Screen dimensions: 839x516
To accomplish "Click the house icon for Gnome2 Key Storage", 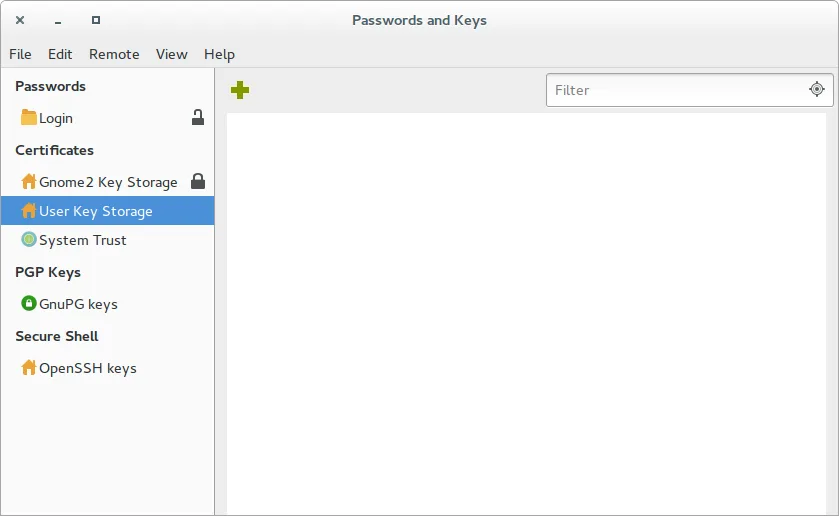I will (x=28, y=181).
